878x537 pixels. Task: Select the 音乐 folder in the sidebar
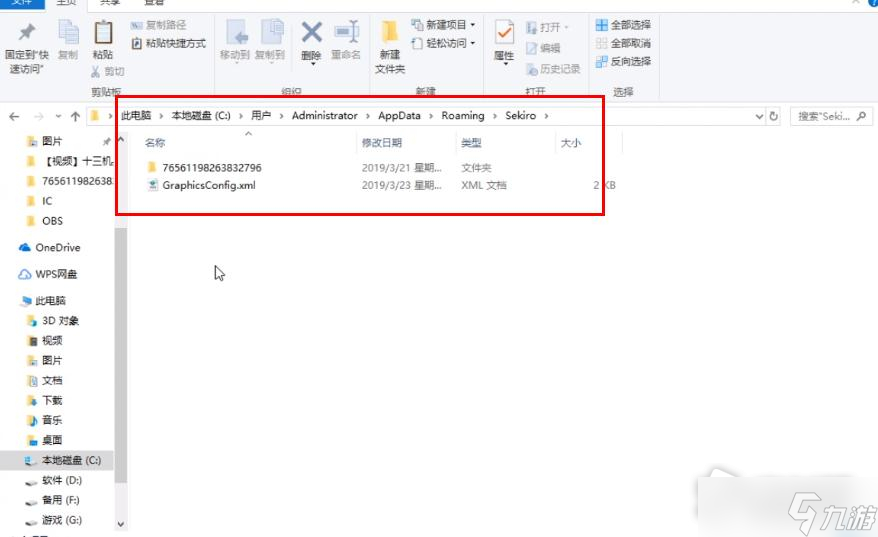(x=52, y=420)
